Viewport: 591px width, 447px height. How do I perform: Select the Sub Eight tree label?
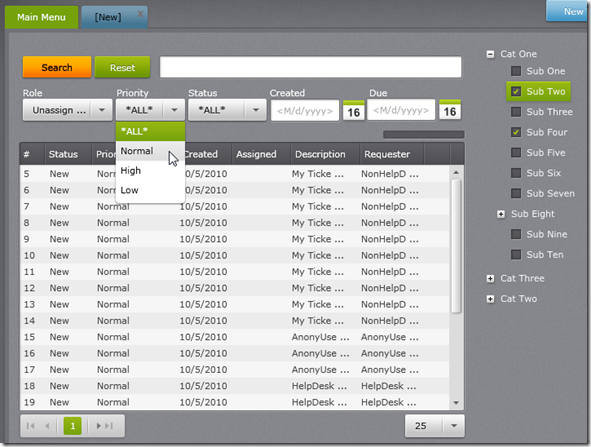(533, 214)
